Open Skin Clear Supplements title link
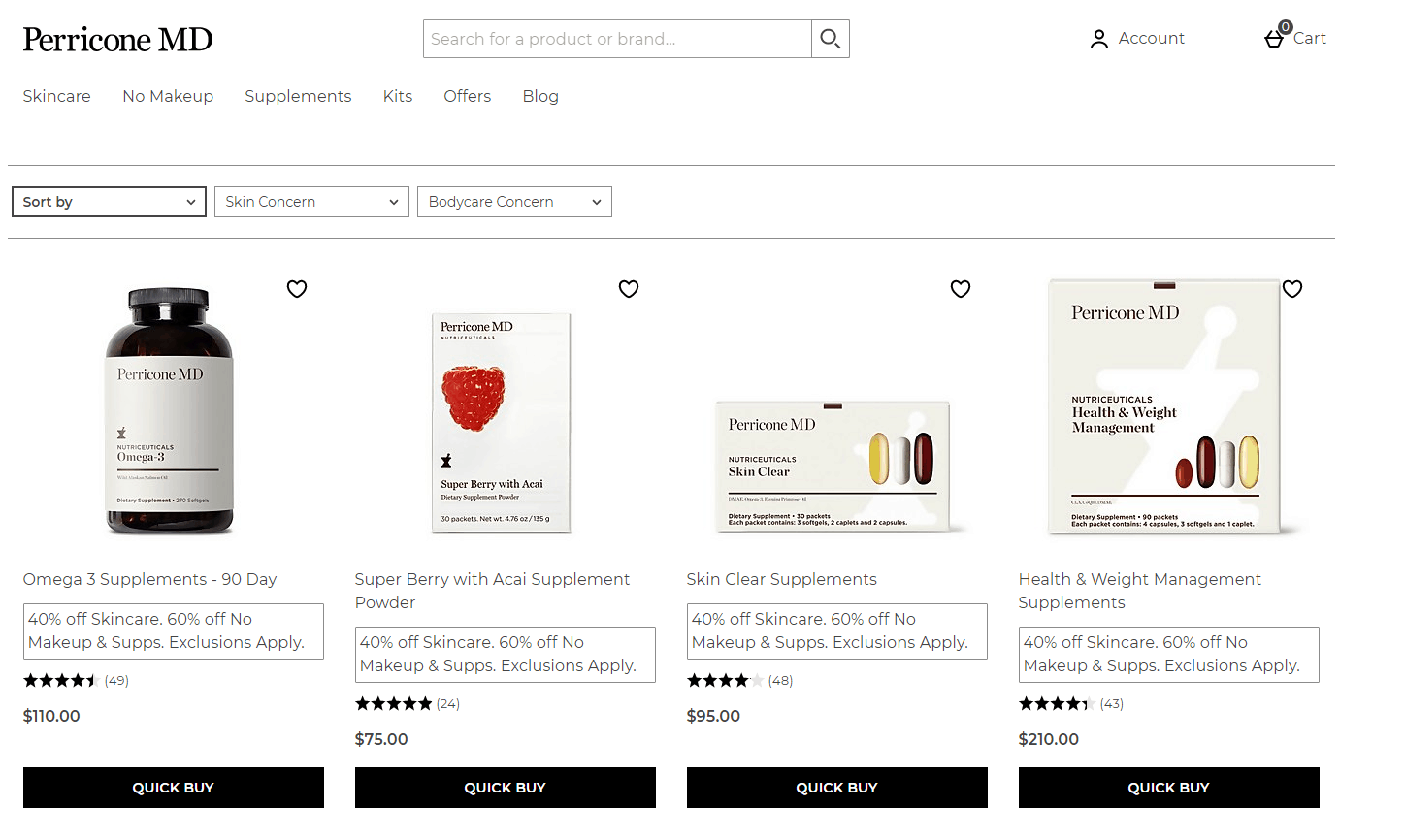The width and height of the screenshot is (1405, 840). [x=782, y=579]
